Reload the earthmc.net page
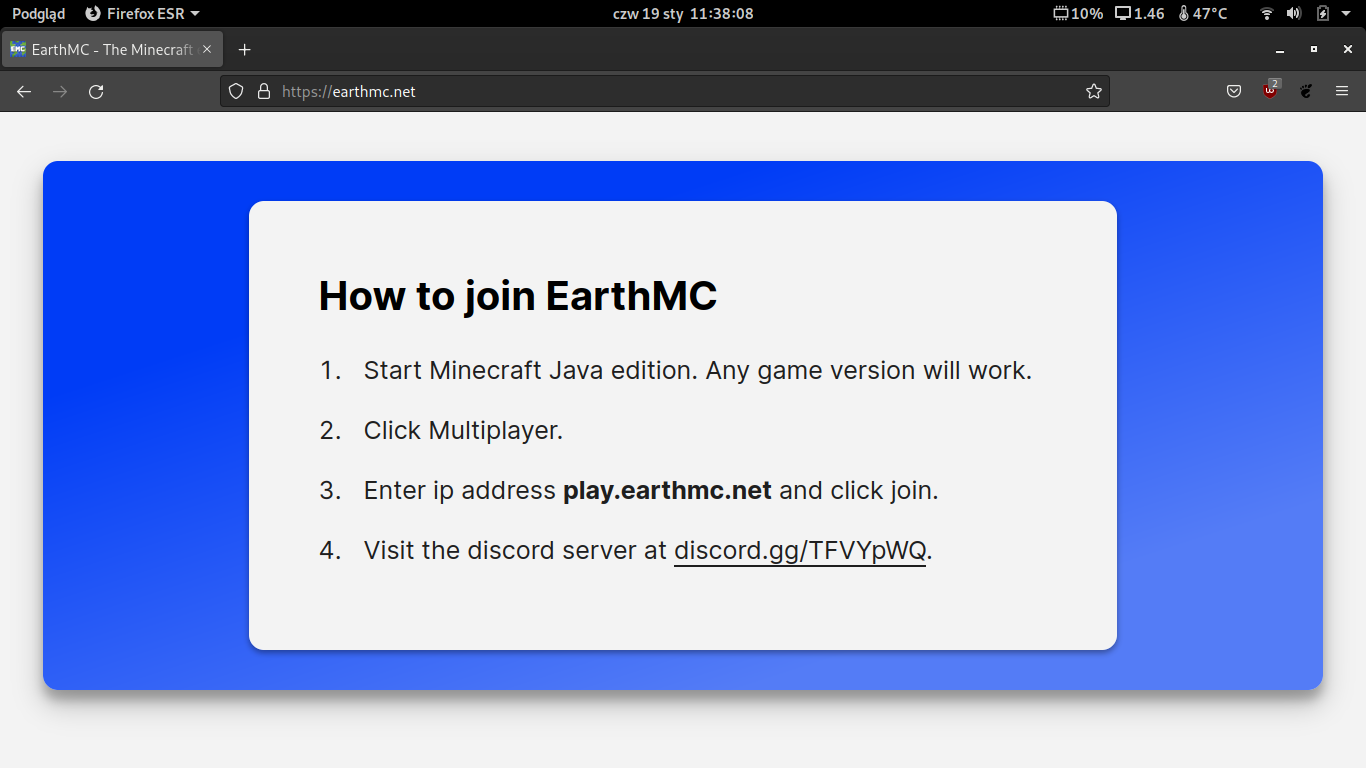The width and height of the screenshot is (1366, 768). coord(96,91)
